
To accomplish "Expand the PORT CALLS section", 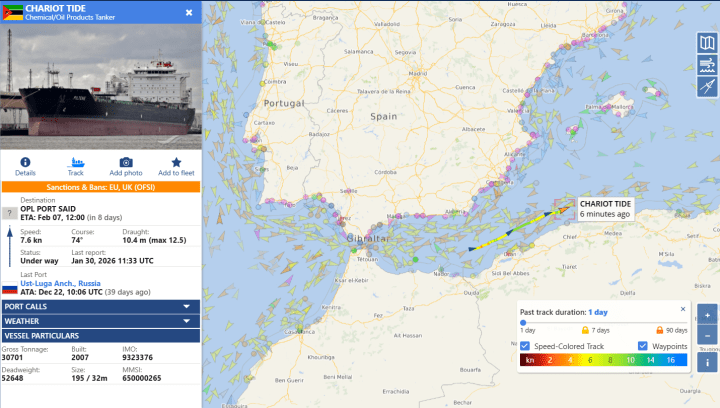I will 101,307.
